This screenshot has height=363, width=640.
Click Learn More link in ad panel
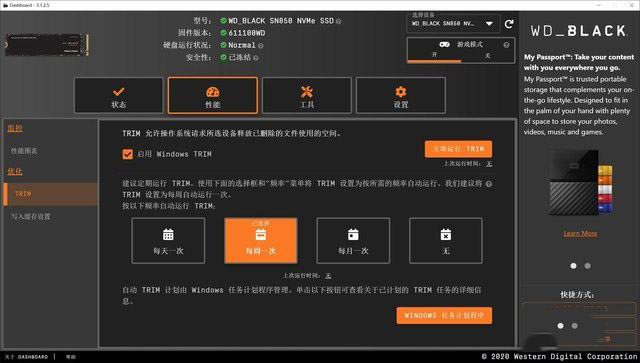580,234
